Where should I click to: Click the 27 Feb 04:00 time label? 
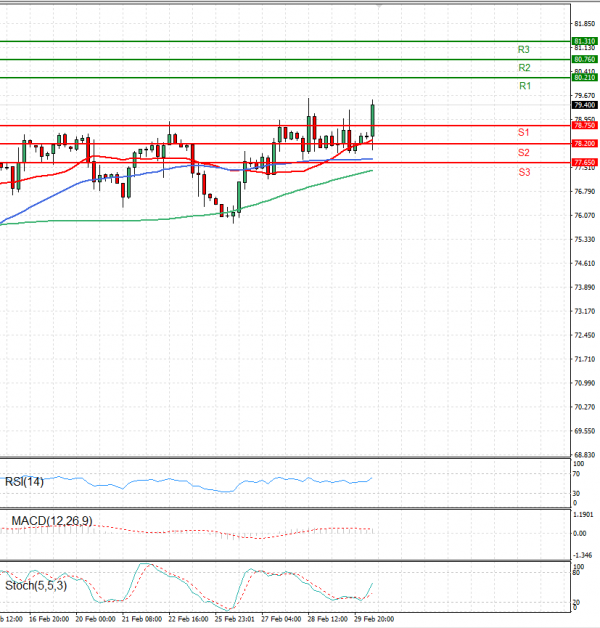click(281, 619)
